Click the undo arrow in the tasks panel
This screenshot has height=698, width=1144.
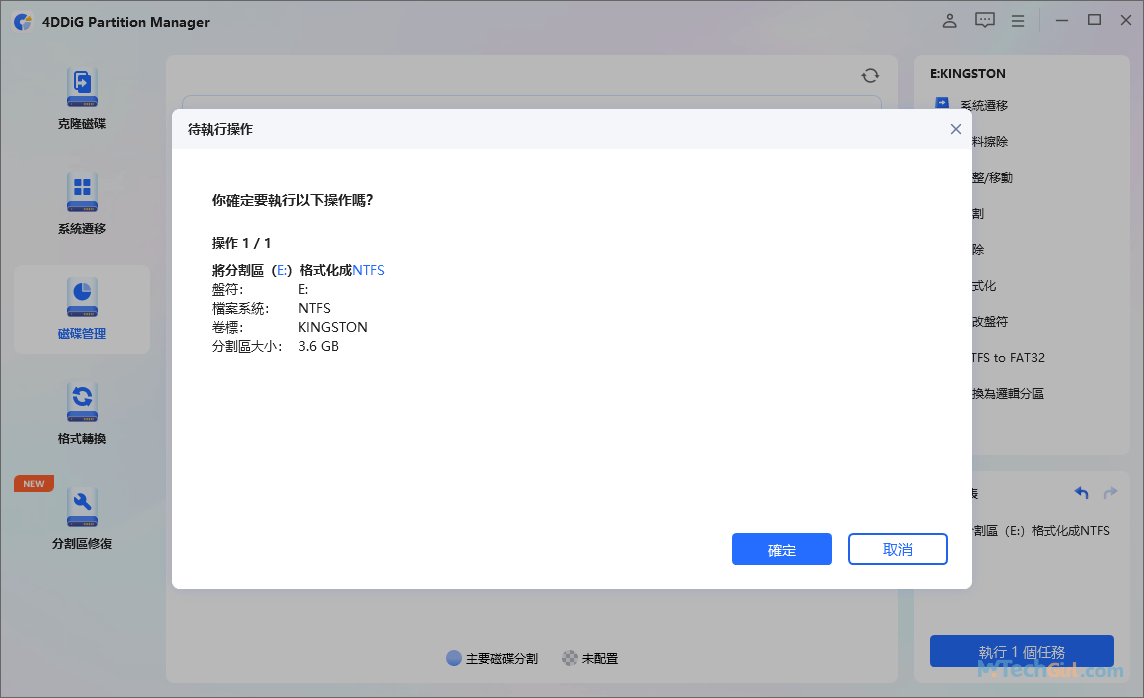pos(1081,493)
